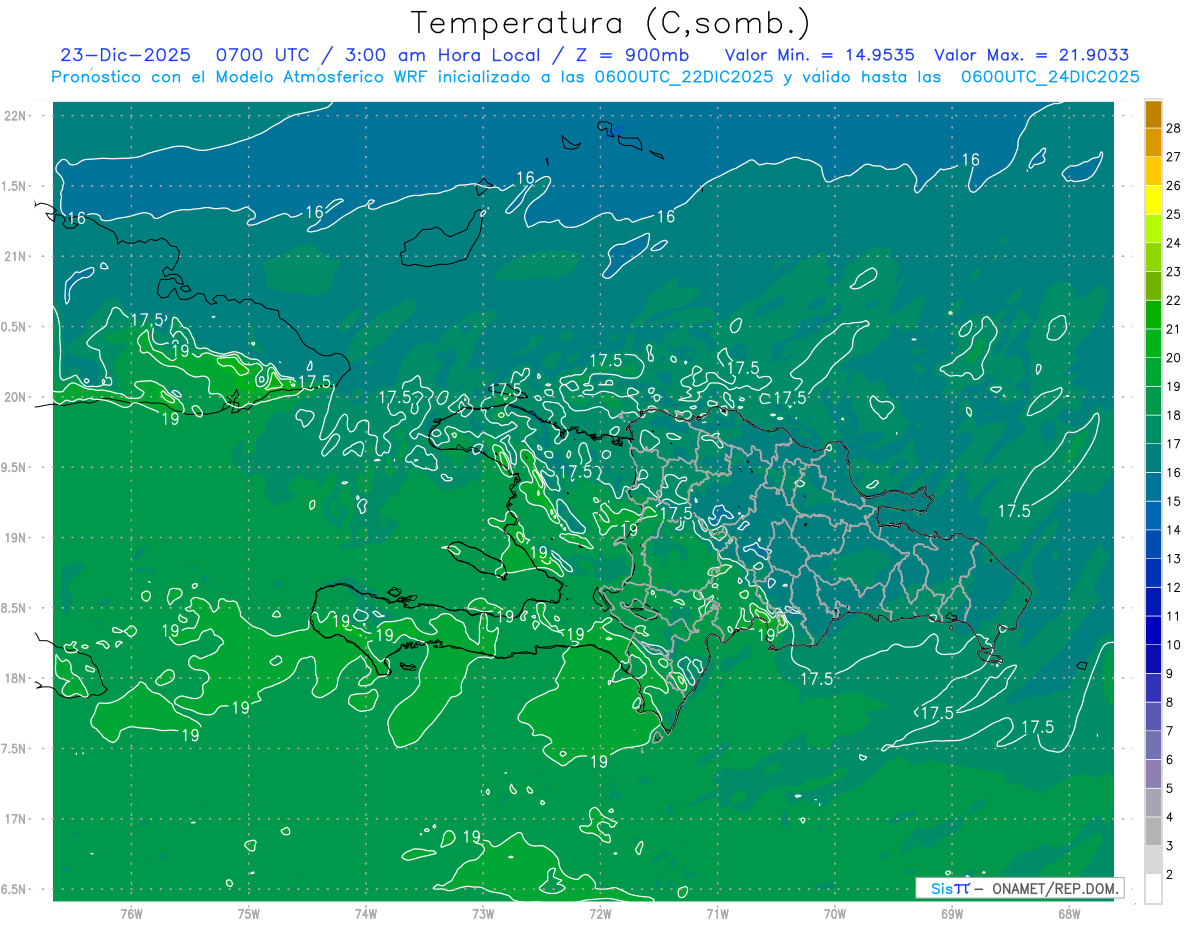This screenshot has height=927, width=1200.
Task: Select the '0600UTC_24DIC2025' validity text
Action: (x=1050, y=77)
